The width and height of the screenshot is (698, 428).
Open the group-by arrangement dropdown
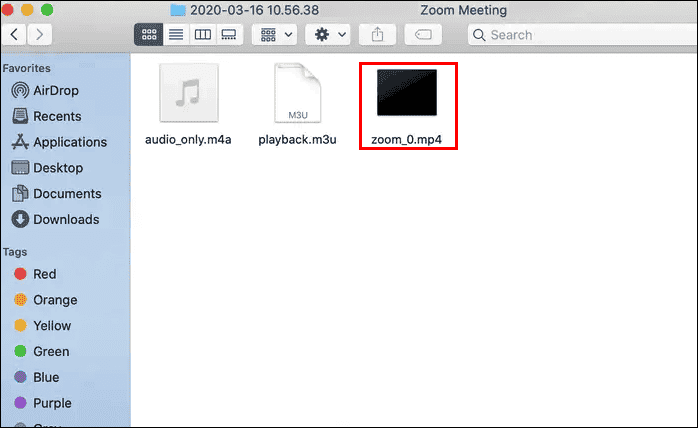pyautogui.click(x=276, y=35)
